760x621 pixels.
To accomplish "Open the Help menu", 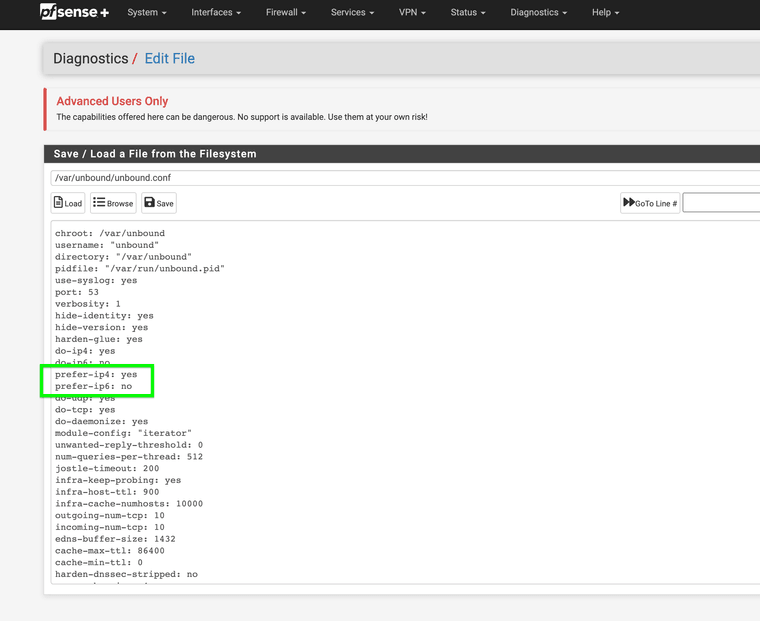I will click(605, 13).
